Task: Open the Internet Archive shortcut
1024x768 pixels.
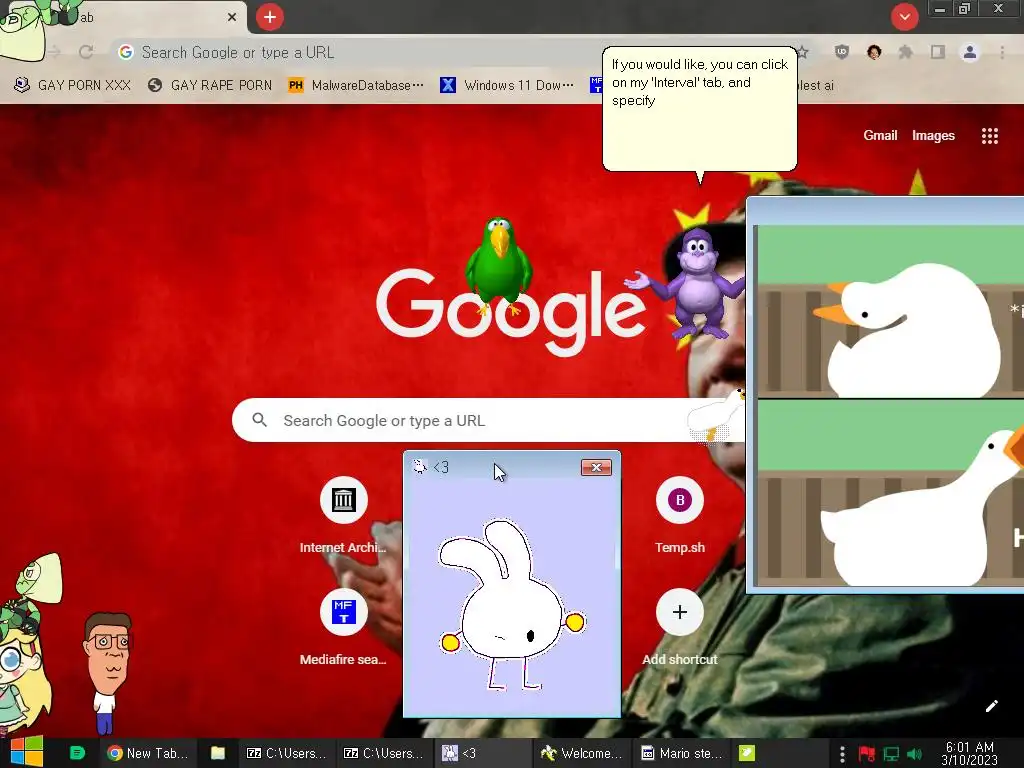Action: [x=343, y=517]
